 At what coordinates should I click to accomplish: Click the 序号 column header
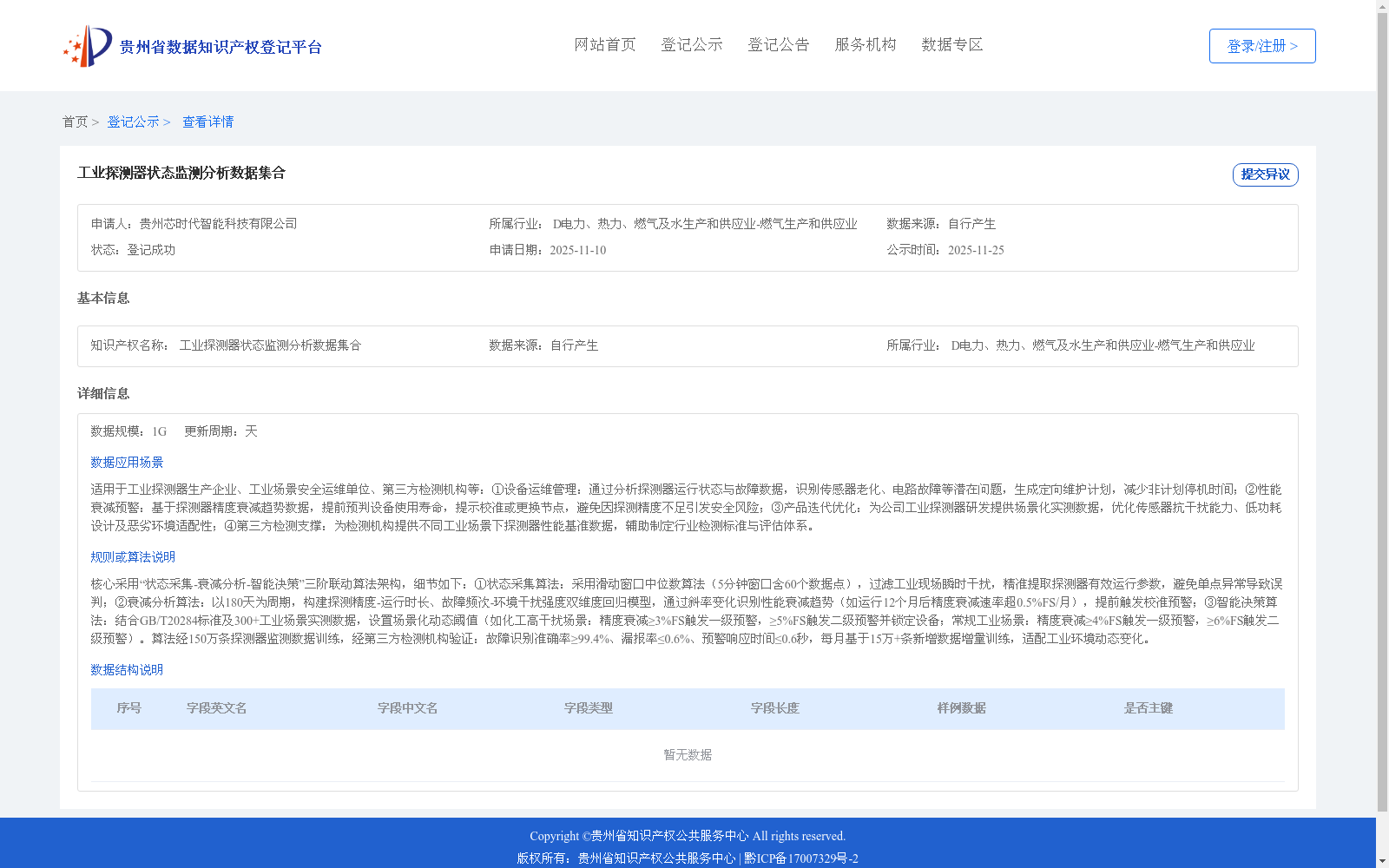128,708
